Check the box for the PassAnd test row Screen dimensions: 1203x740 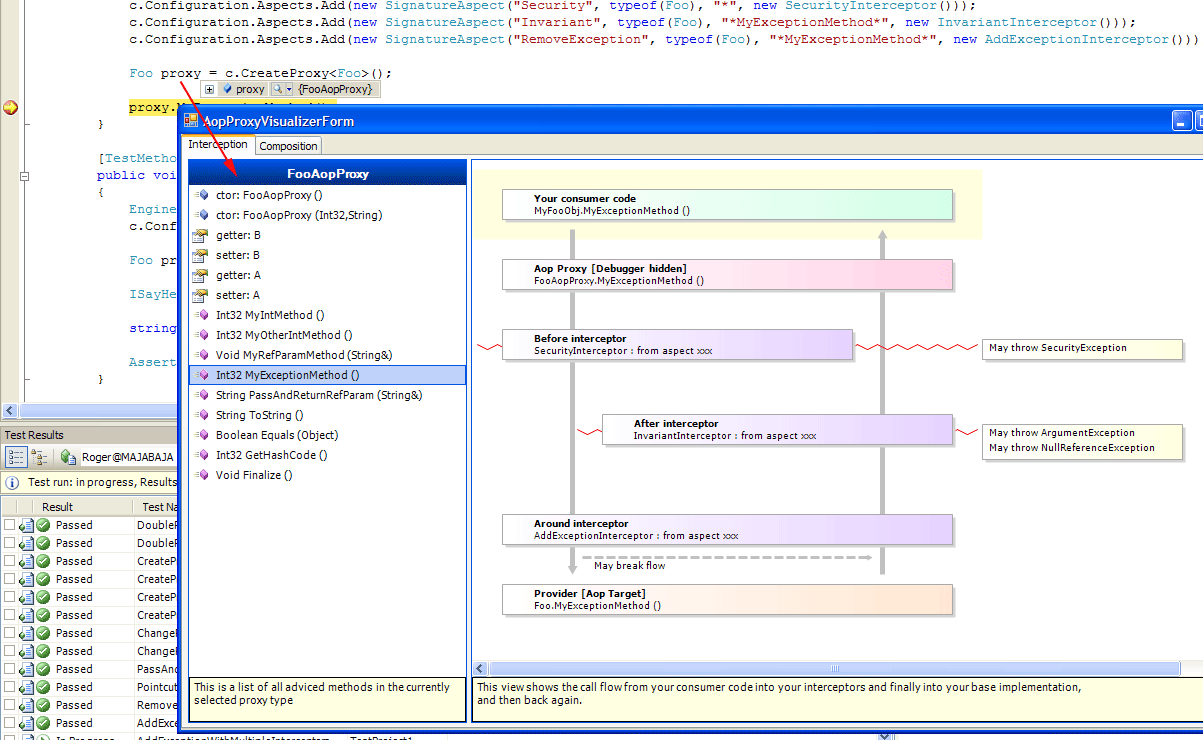pos(9,669)
